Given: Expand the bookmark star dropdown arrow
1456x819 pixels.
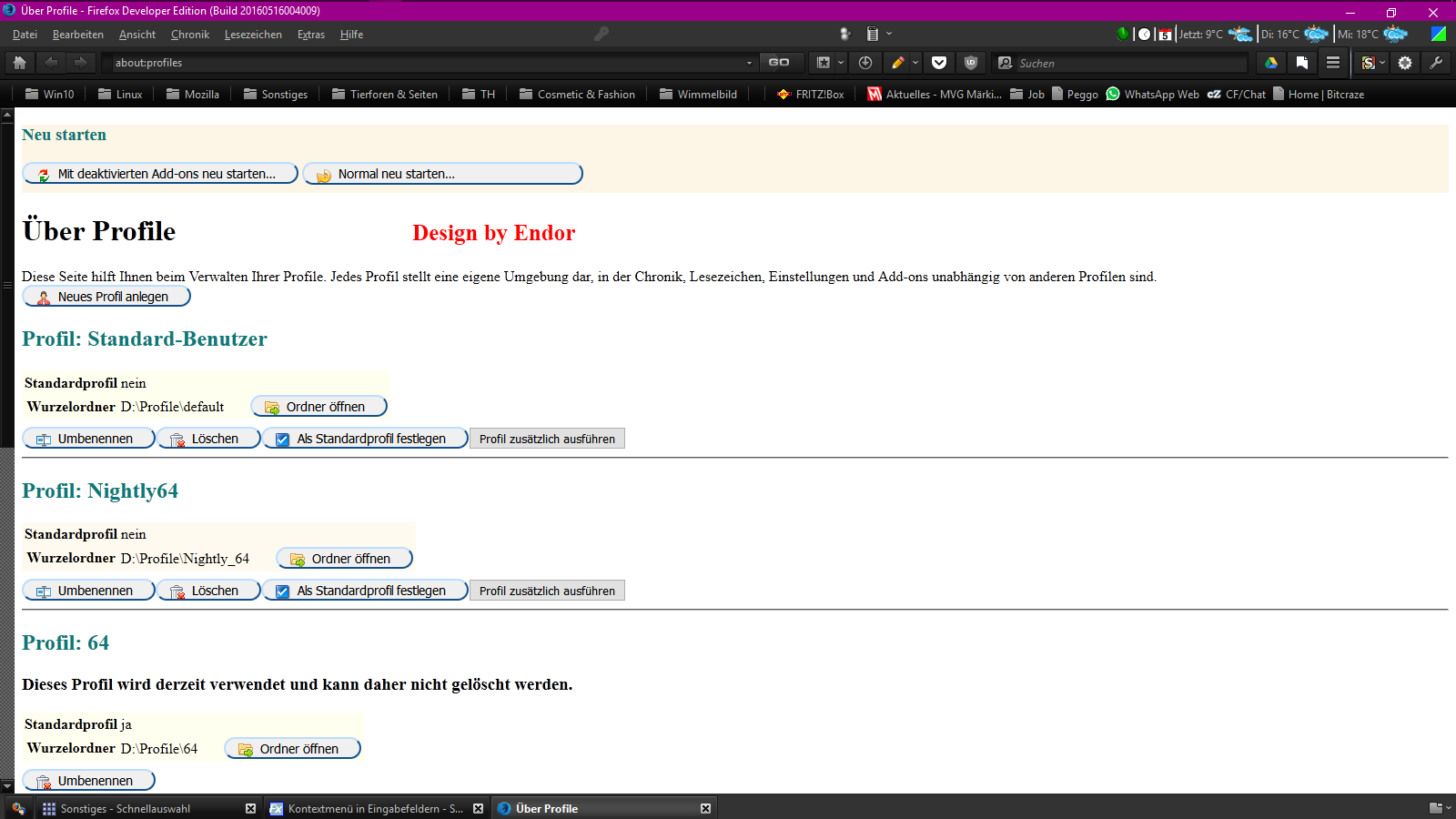Looking at the screenshot, I should [841, 63].
